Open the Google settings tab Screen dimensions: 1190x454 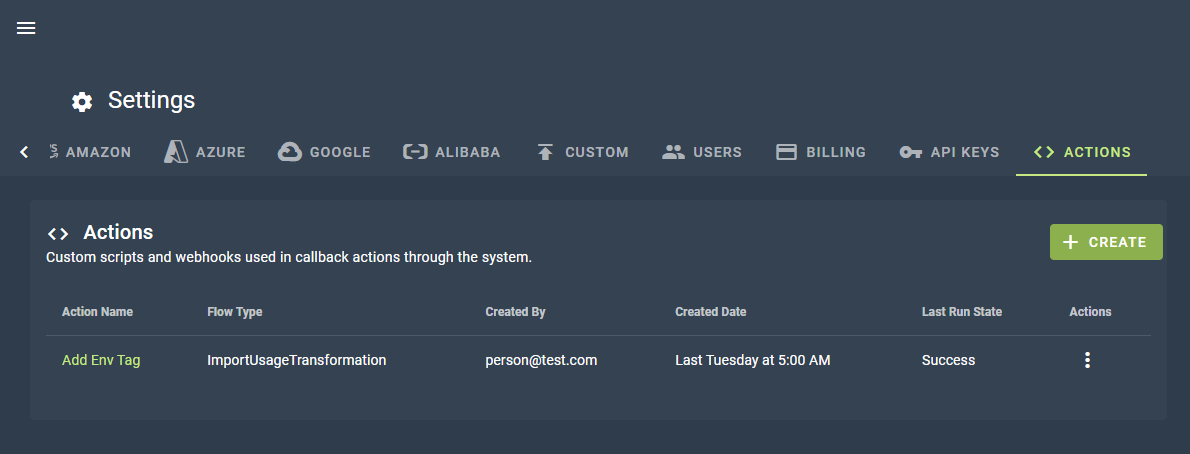coord(325,152)
